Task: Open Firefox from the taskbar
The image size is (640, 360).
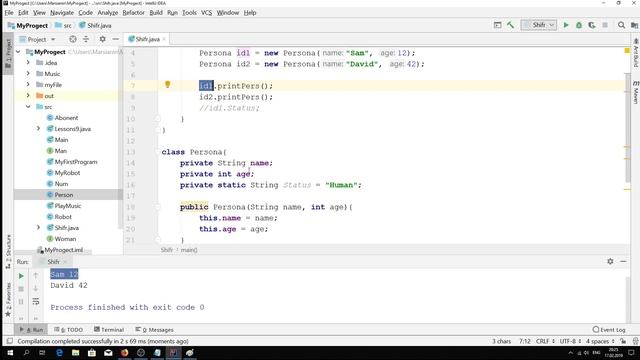Action: pos(124,353)
